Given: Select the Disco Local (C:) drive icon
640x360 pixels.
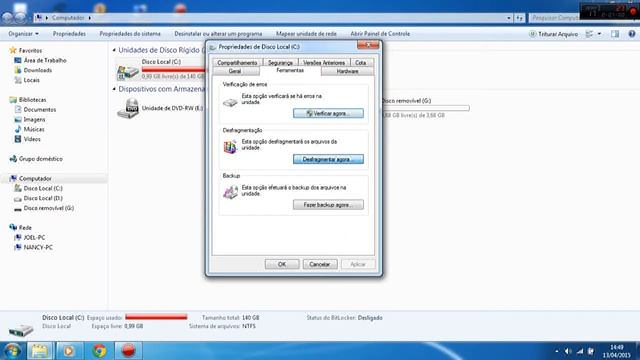Looking at the screenshot, I should (x=128, y=71).
